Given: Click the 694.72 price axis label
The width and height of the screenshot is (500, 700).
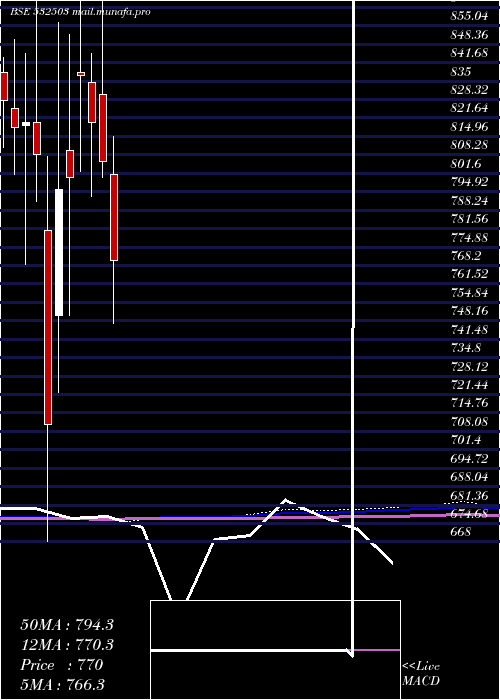Looking at the screenshot, I should click(x=469, y=458).
